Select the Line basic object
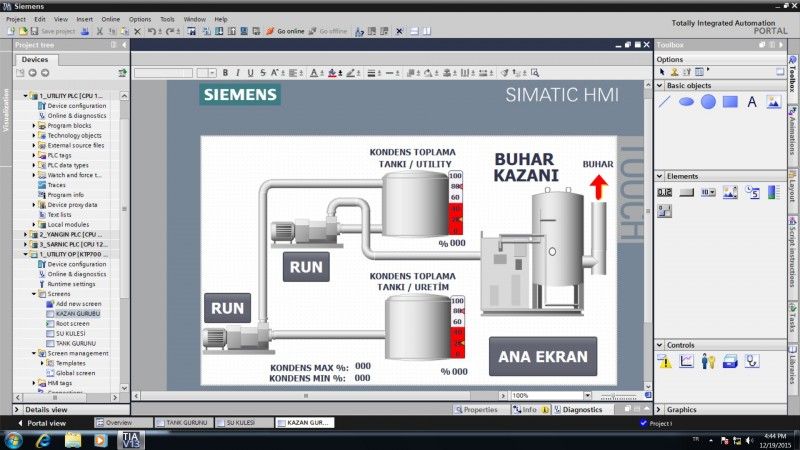 click(664, 102)
